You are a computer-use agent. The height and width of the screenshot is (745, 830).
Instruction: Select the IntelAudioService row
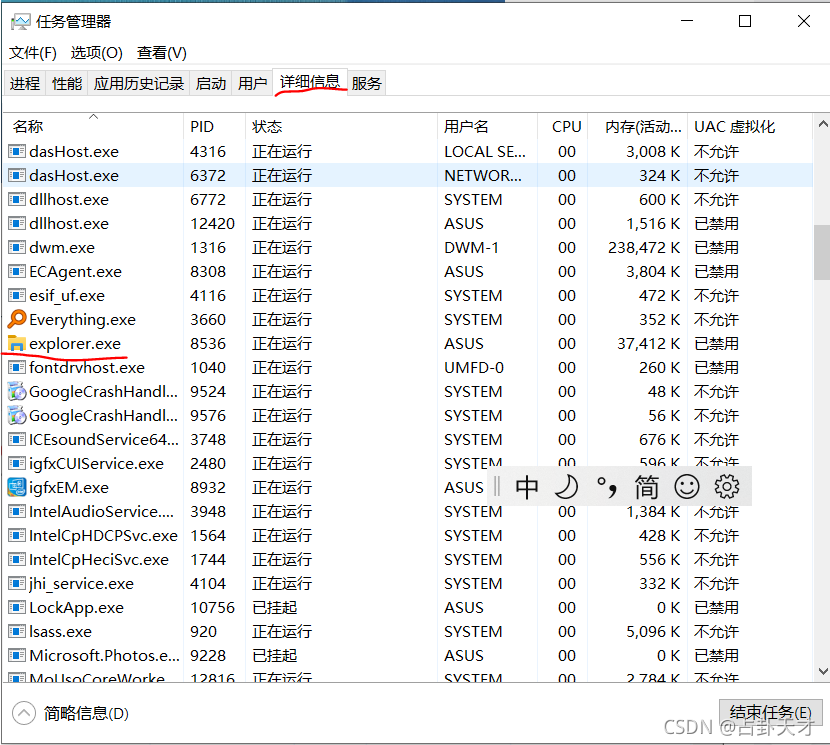tap(408, 511)
